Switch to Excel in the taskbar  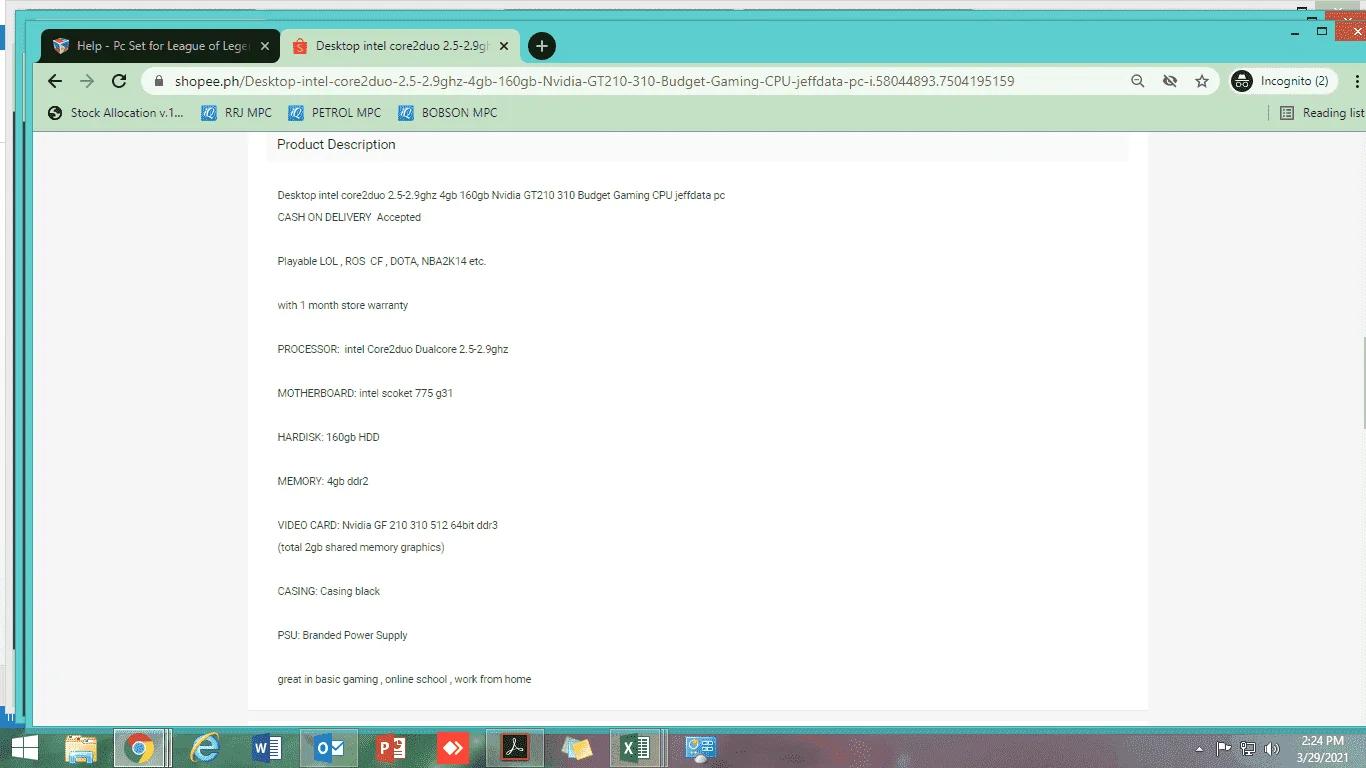(635, 748)
